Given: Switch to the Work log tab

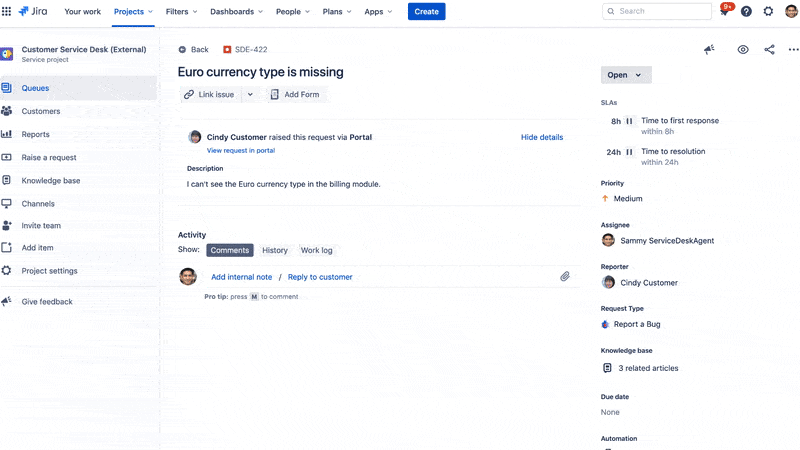Looking at the screenshot, I should pos(317,250).
